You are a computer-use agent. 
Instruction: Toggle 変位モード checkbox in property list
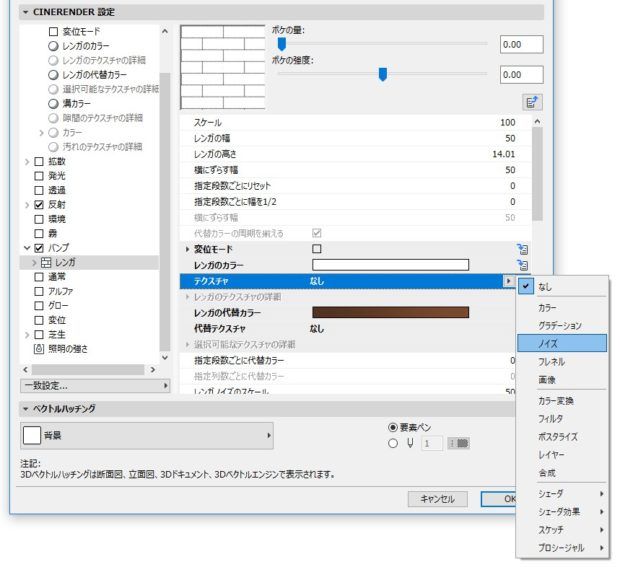click(317, 249)
